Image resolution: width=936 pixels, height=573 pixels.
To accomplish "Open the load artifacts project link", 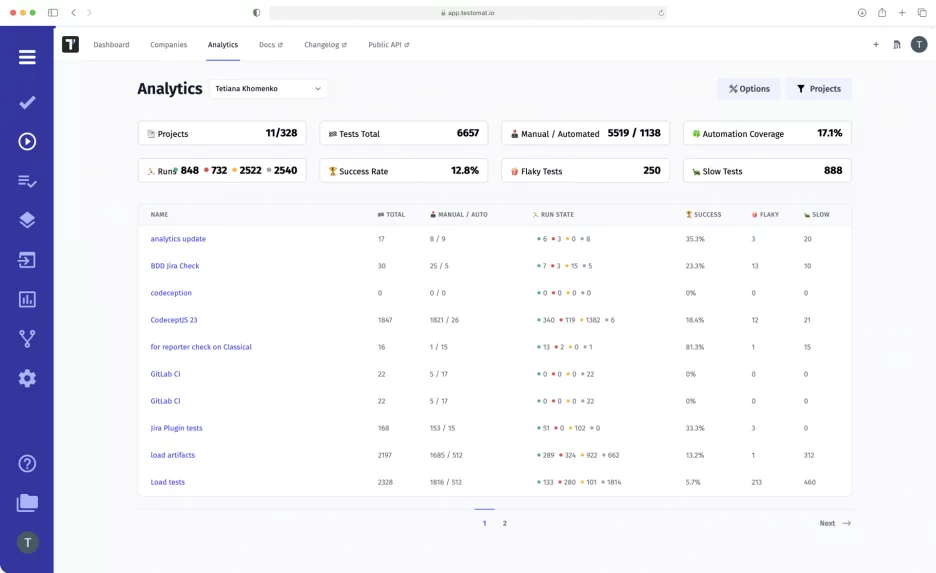I will pyautogui.click(x=173, y=455).
